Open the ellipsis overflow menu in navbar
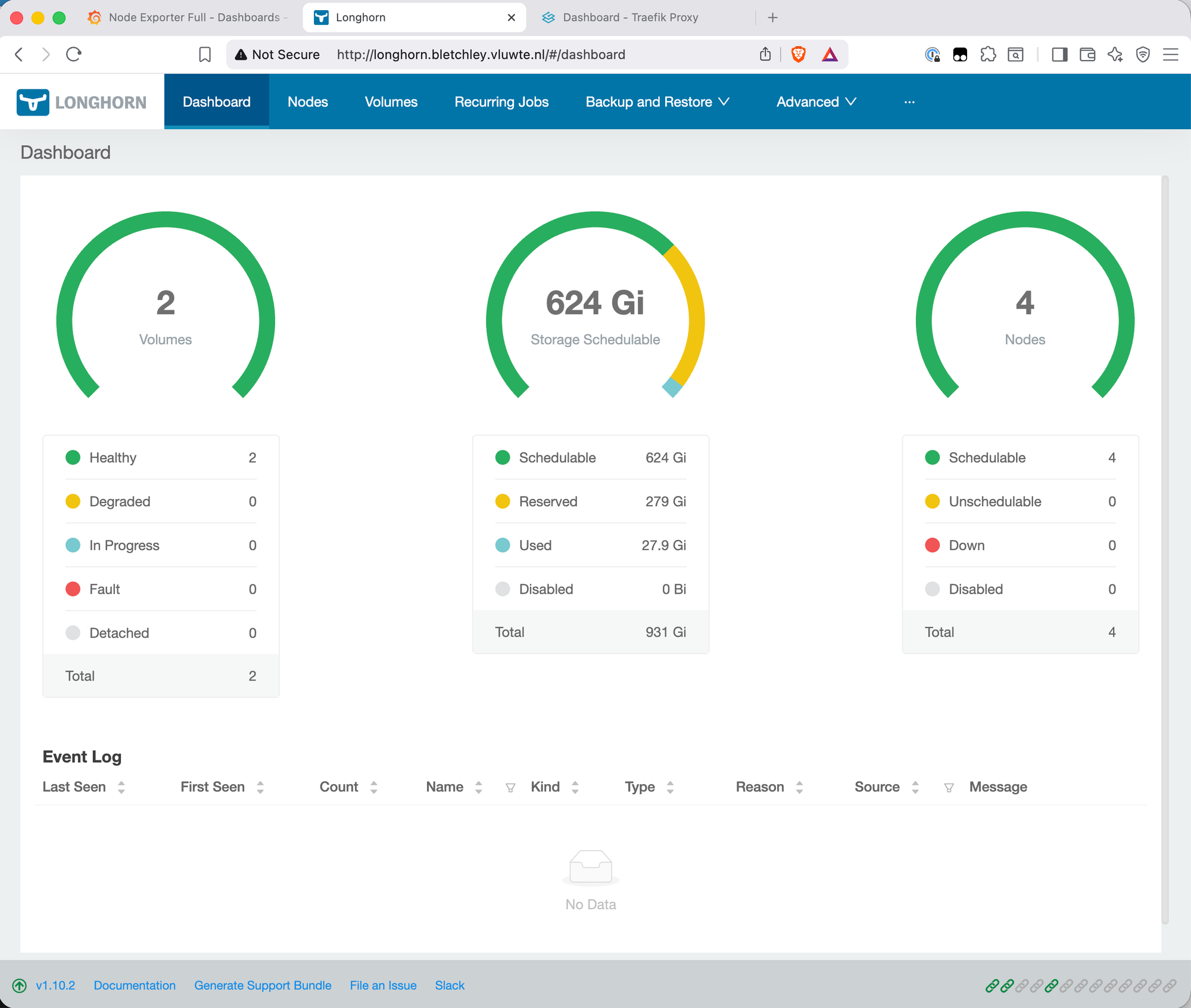Viewport: 1191px width, 1008px height. tap(909, 101)
